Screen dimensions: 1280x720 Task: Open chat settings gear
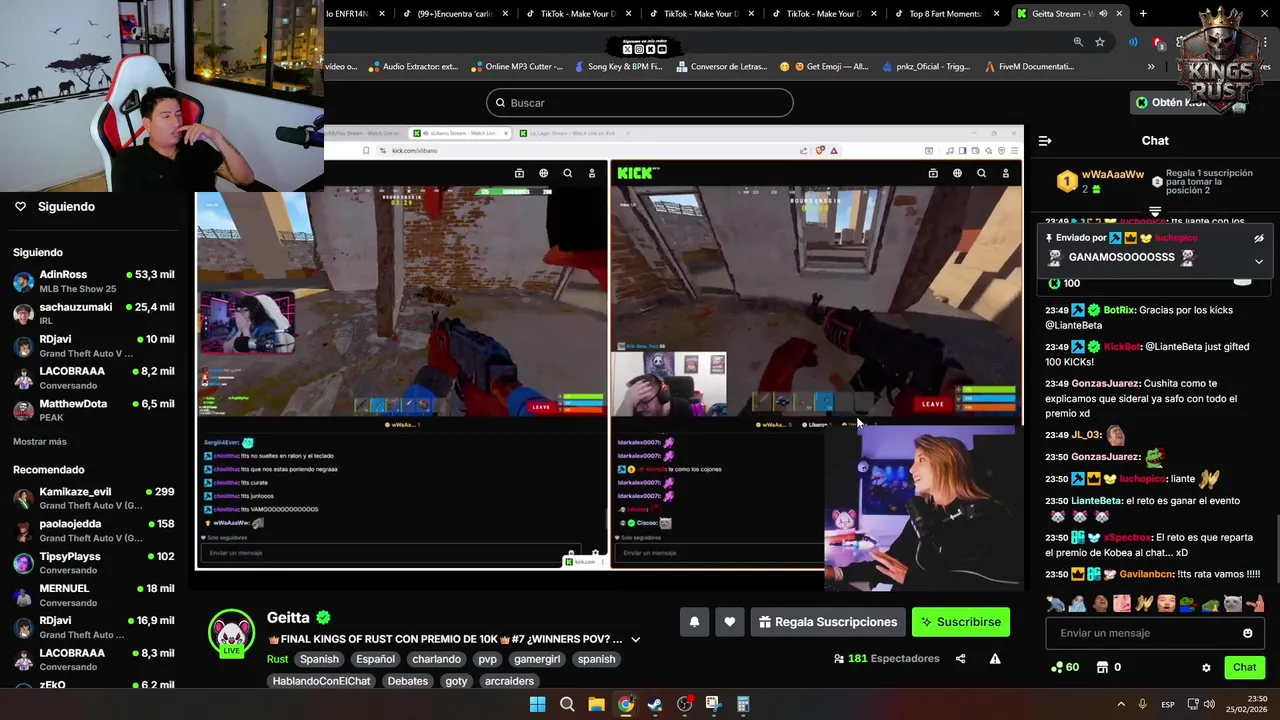coord(1206,667)
